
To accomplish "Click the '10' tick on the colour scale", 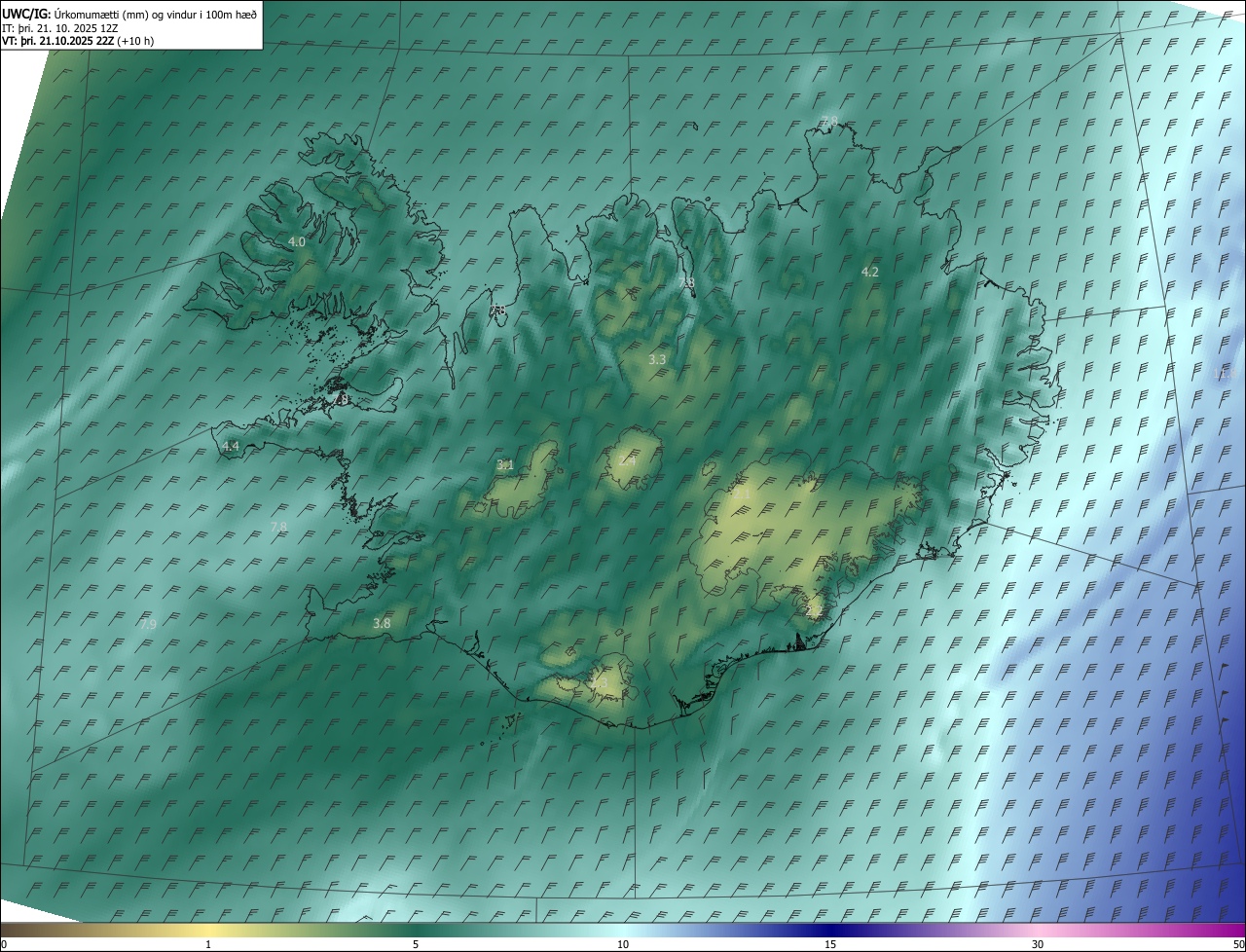I will coord(623,945).
